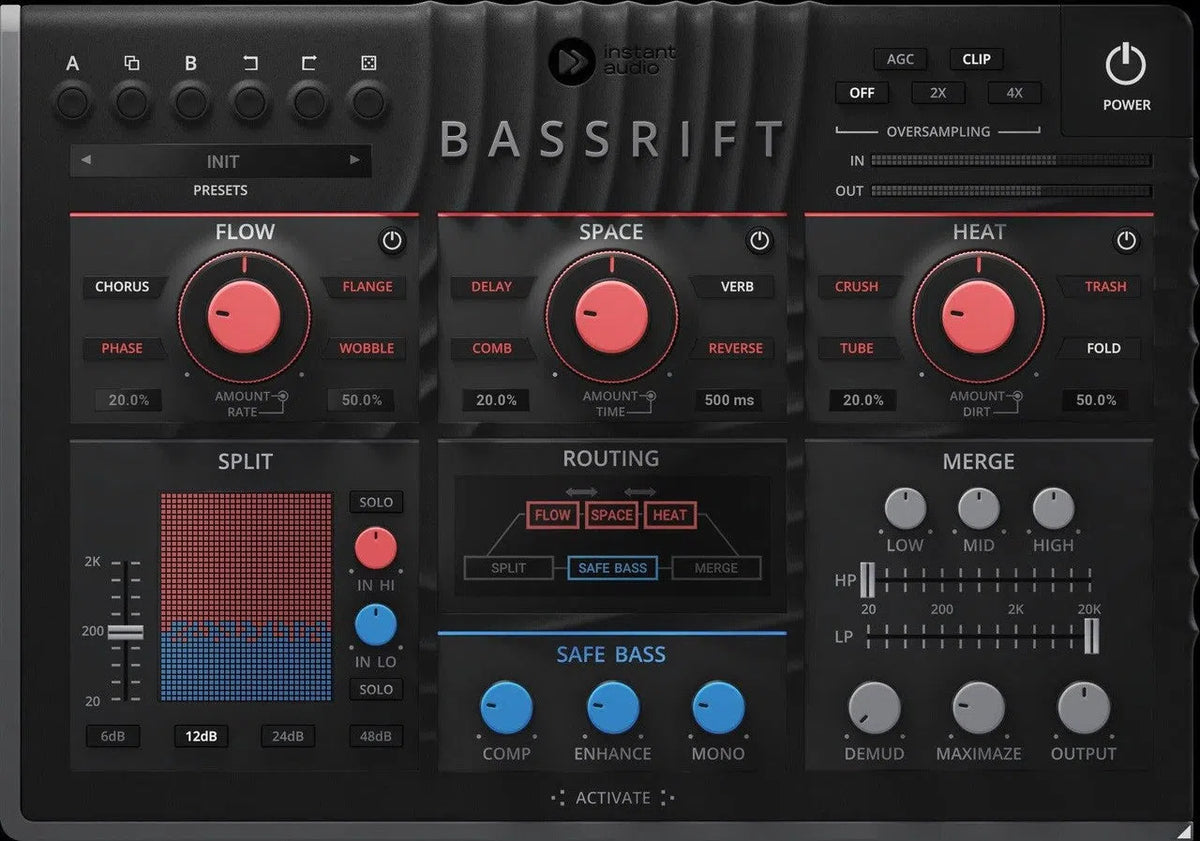Screen dimensions: 1200x841
Task: Solo the IN HI band
Action: 375,502
